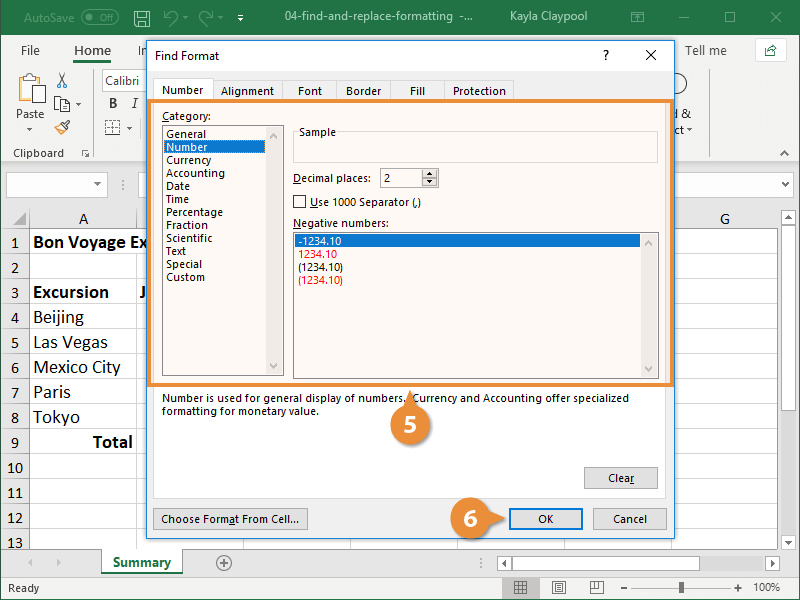The height and width of the screenshot is (600, 800).
Task: Click the Save icon in Quick Access Toolbar
Action: tap(143, 18)
